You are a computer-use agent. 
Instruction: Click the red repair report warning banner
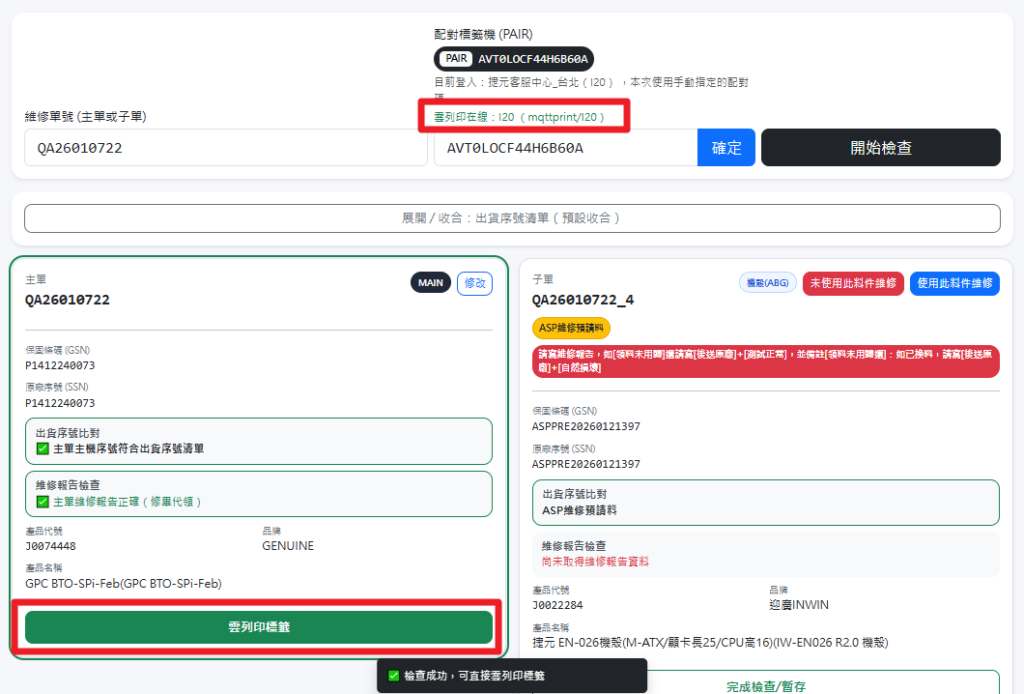coord(765,361)
